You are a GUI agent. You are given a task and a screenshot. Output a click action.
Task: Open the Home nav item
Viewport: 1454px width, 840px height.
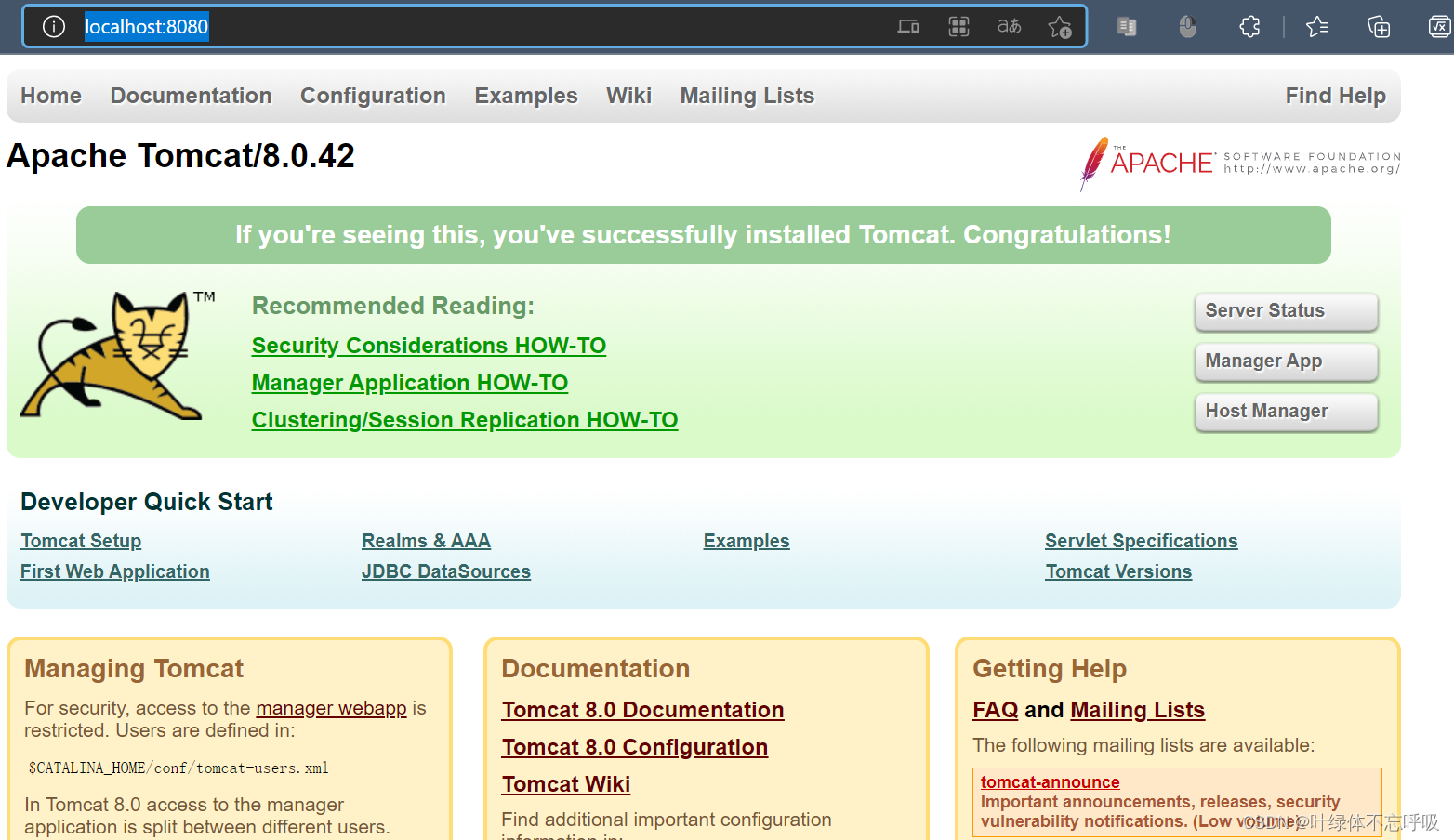pos(51,96)
